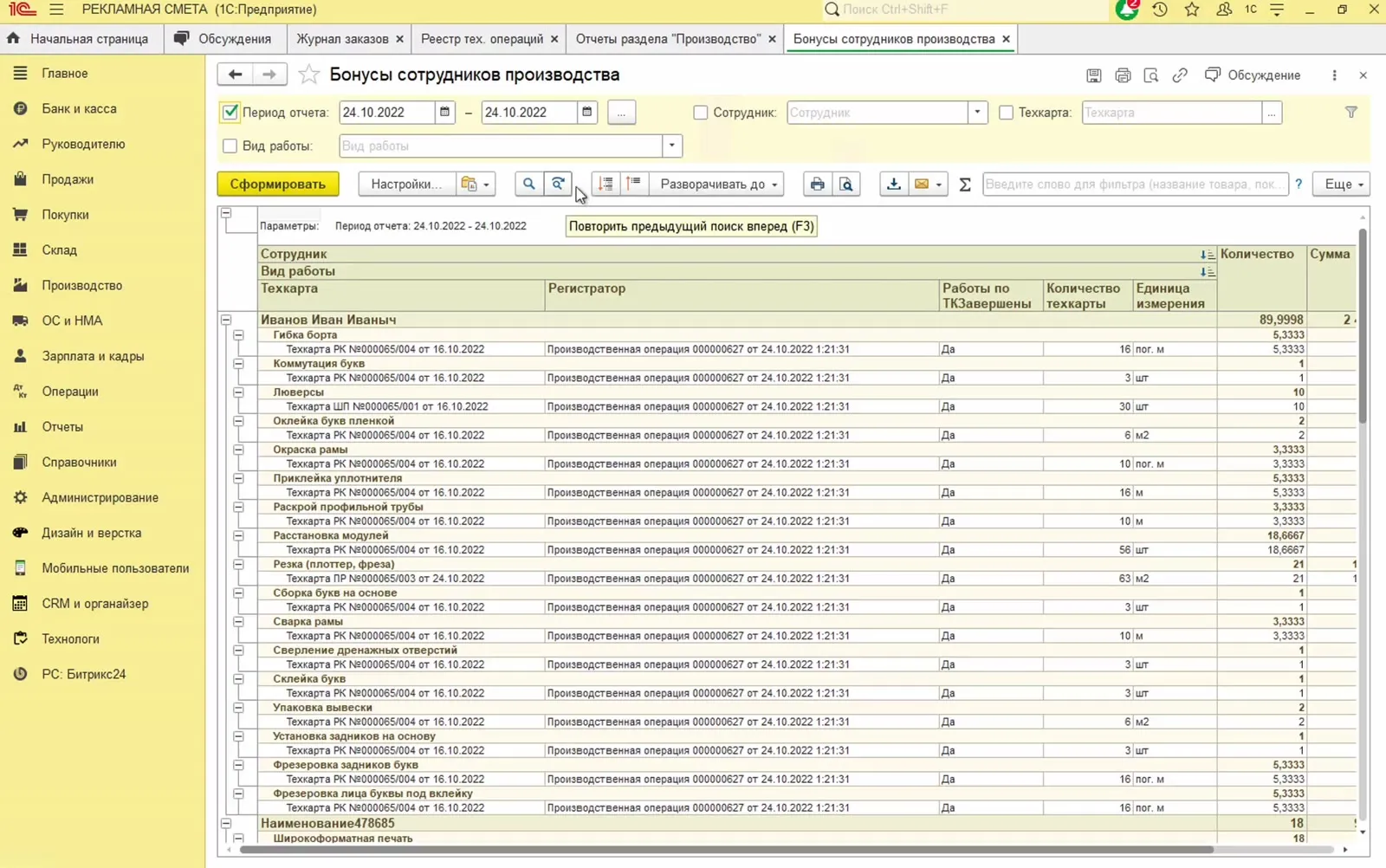Click the Сформировать button
This screenshot has width=1386, height=868.
pyautogui.click(x=278, y=184)
